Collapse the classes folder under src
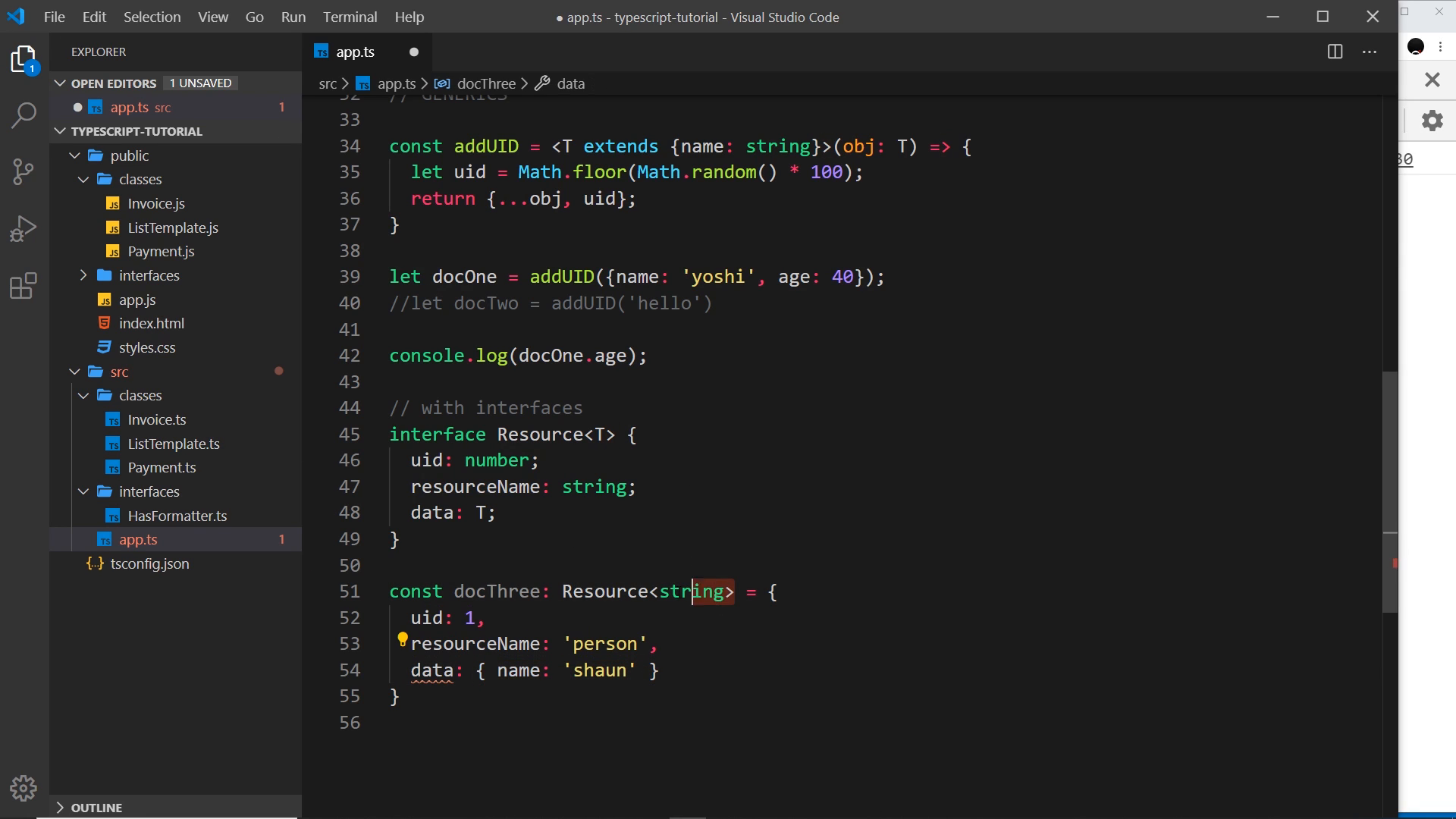The width and height of the screenshot is (1456, 819). (x=83, y=395)
